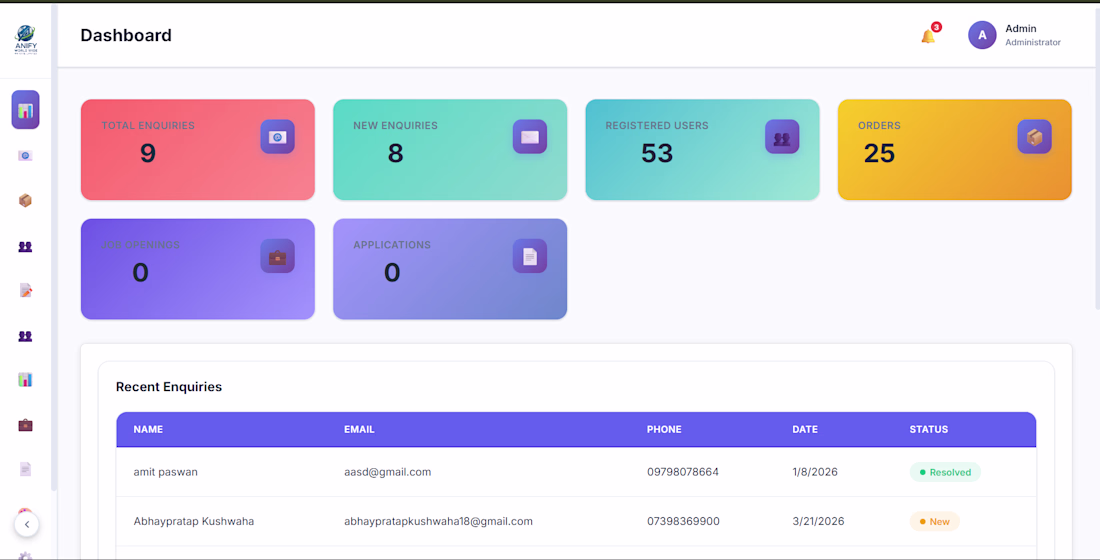1100x560 pixels.
Task: Click the TOTAL ENQUIRIES card label
Action: [x=148, y=126]
